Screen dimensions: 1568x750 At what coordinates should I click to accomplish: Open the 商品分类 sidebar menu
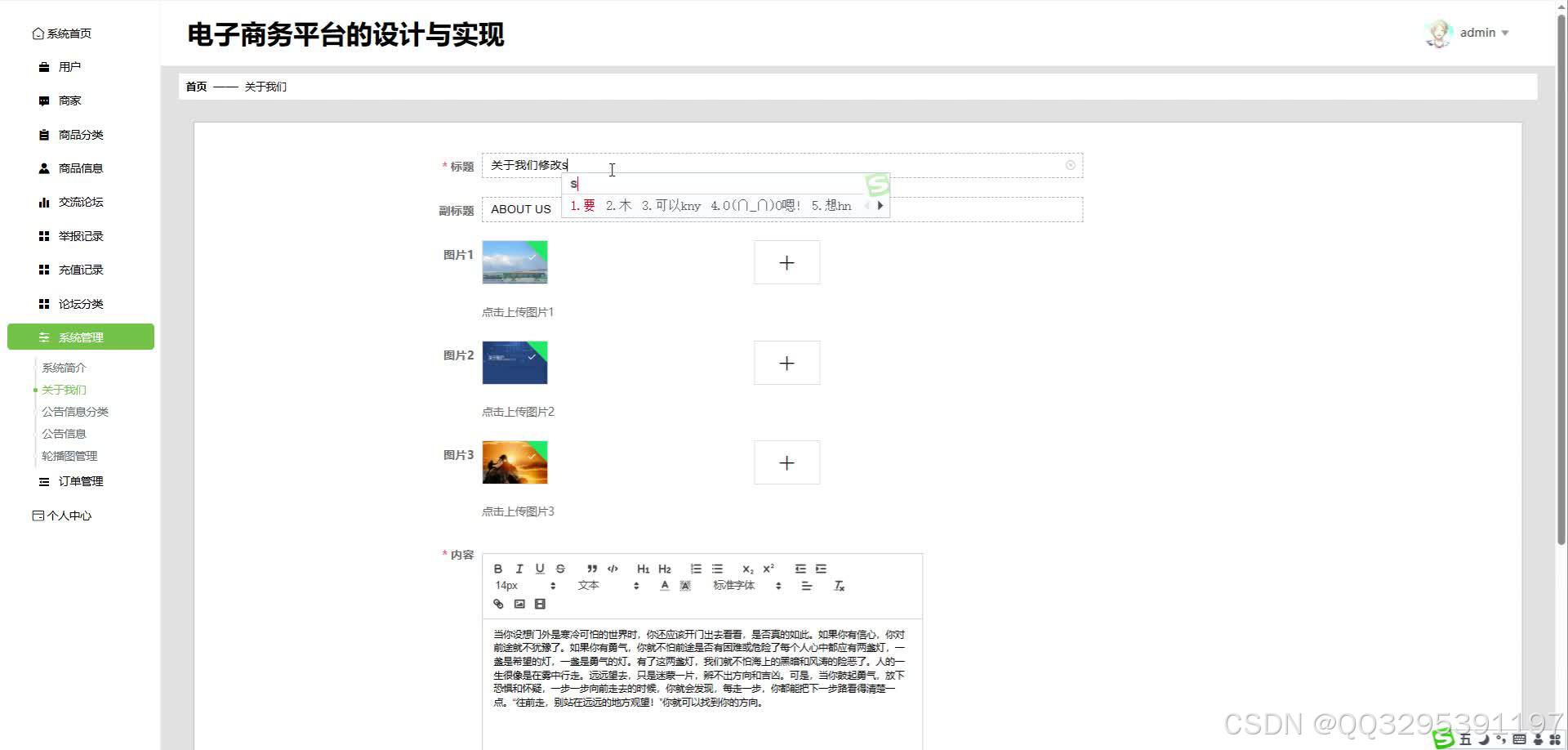[x=79, y=134]
